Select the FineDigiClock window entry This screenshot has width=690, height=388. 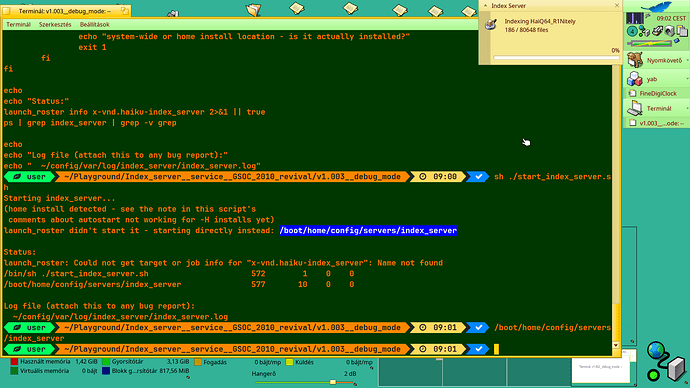(x=657, y=93)
